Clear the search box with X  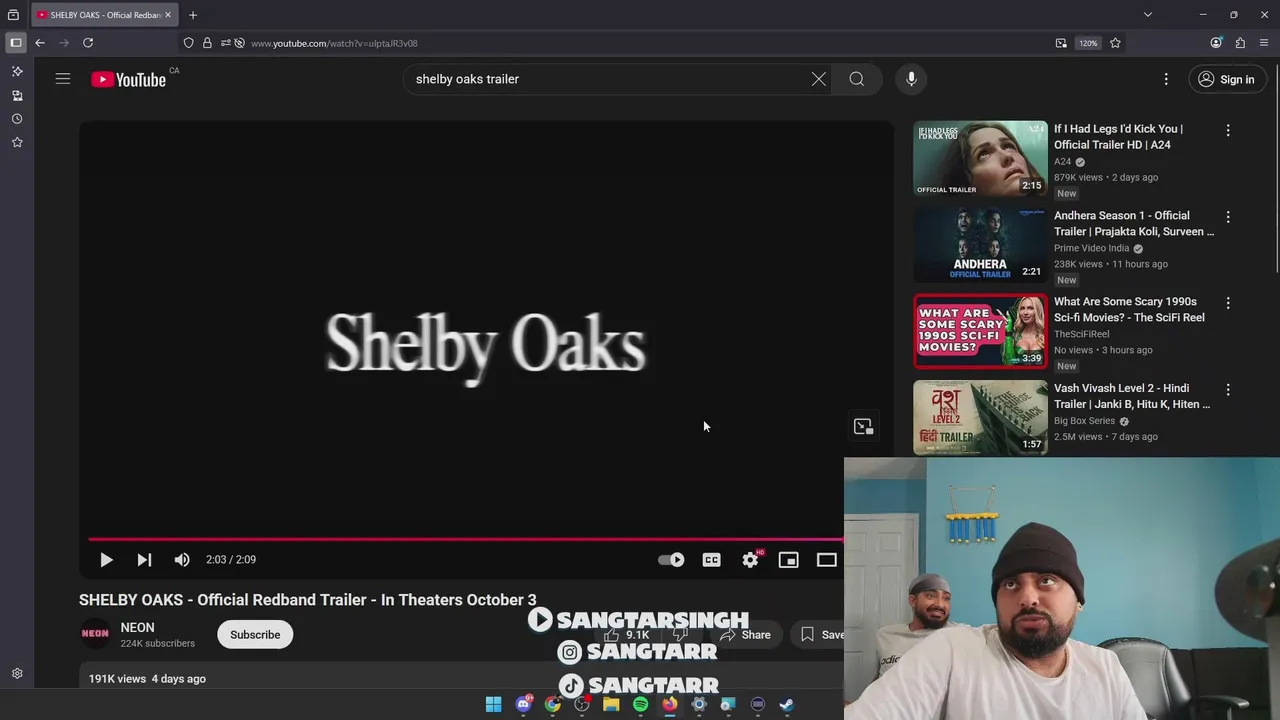tap(819, 79)
